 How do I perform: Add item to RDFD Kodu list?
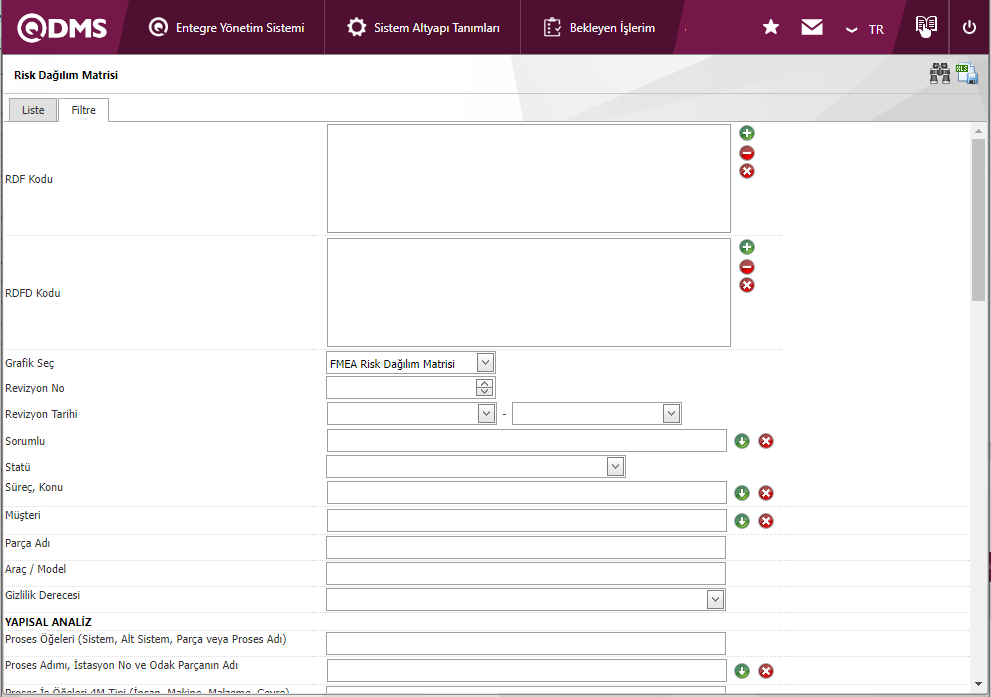pyautogui.click(x=747, y=247)
